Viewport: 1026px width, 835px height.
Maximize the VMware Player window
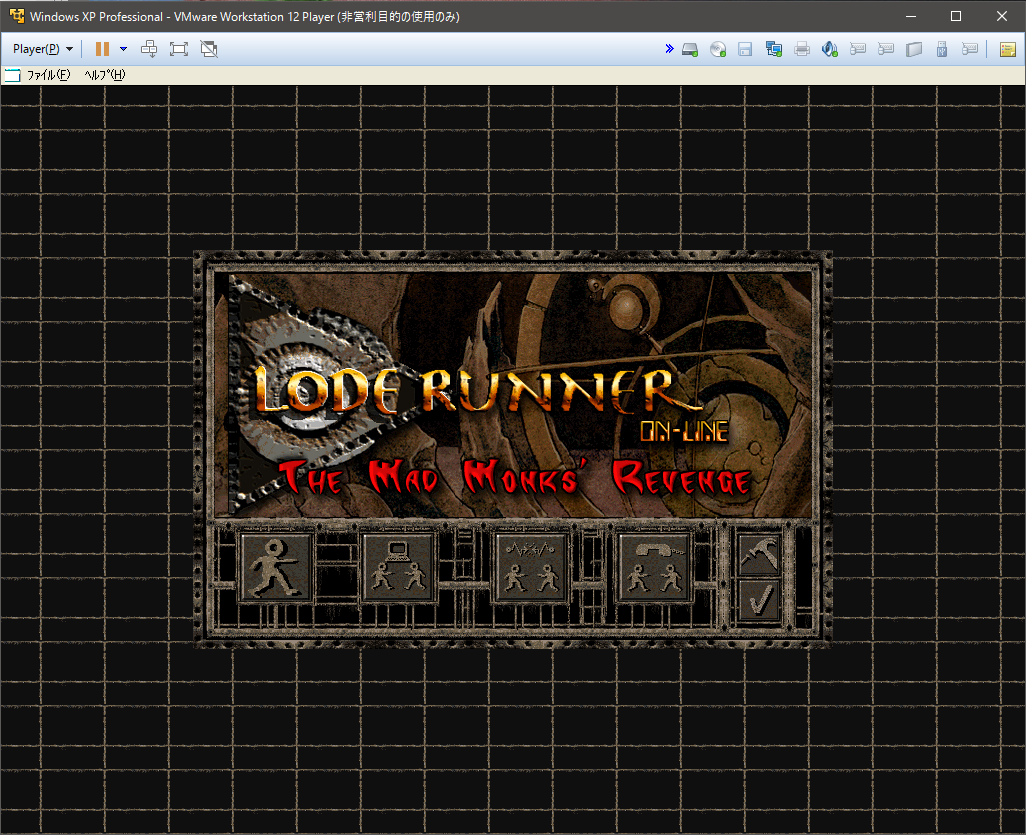[955, 16]
